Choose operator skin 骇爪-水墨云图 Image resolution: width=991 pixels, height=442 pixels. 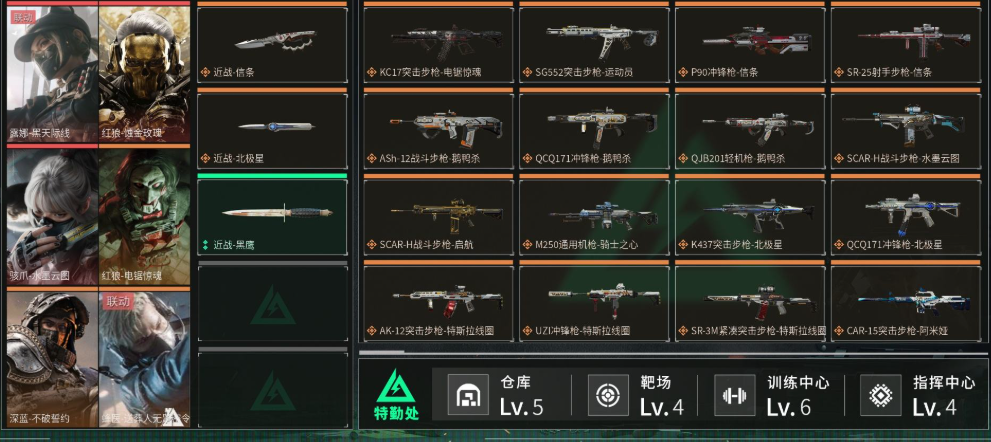click(x=52, y=216)
